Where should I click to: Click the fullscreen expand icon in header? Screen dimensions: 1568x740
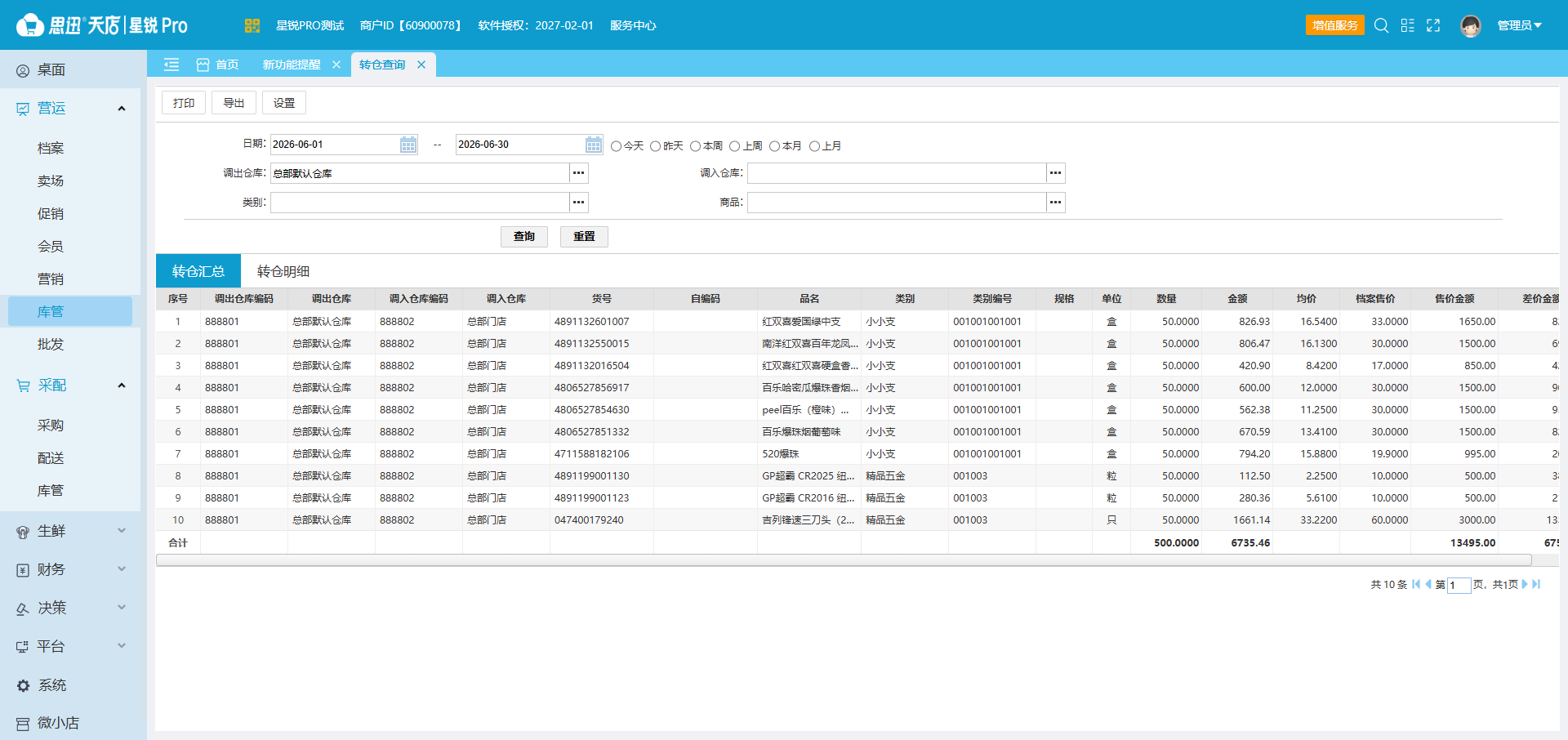(x=1433, y=25)
